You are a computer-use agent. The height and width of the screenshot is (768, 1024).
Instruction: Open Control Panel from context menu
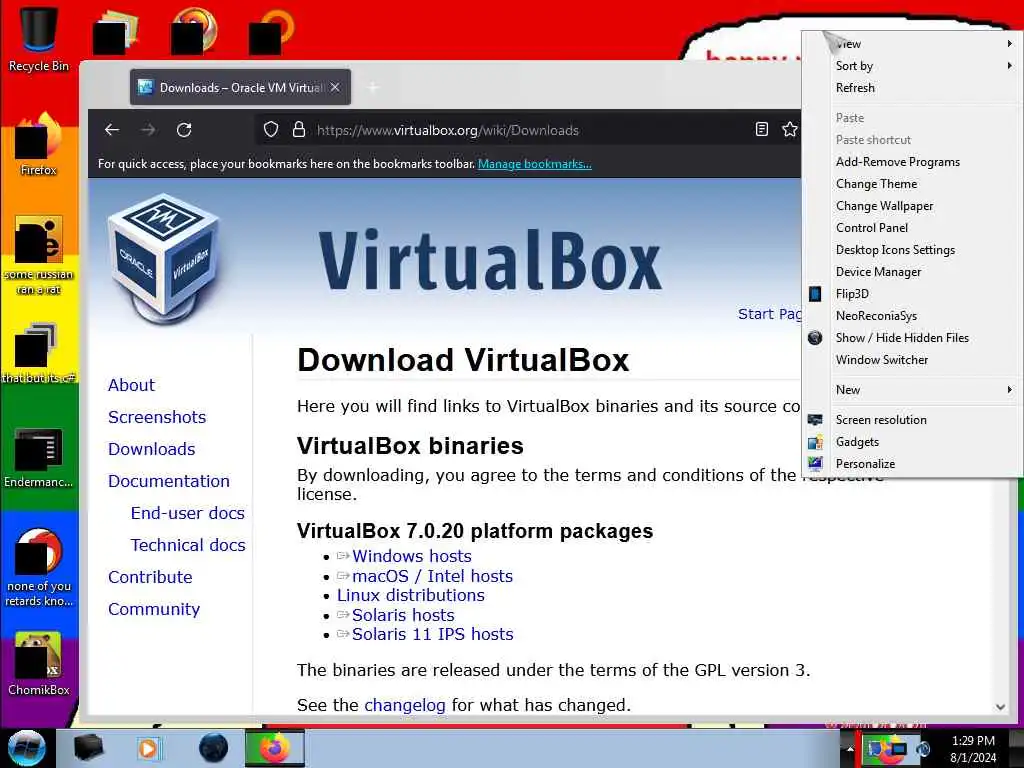pyautogui.click(x=912, y=227)
